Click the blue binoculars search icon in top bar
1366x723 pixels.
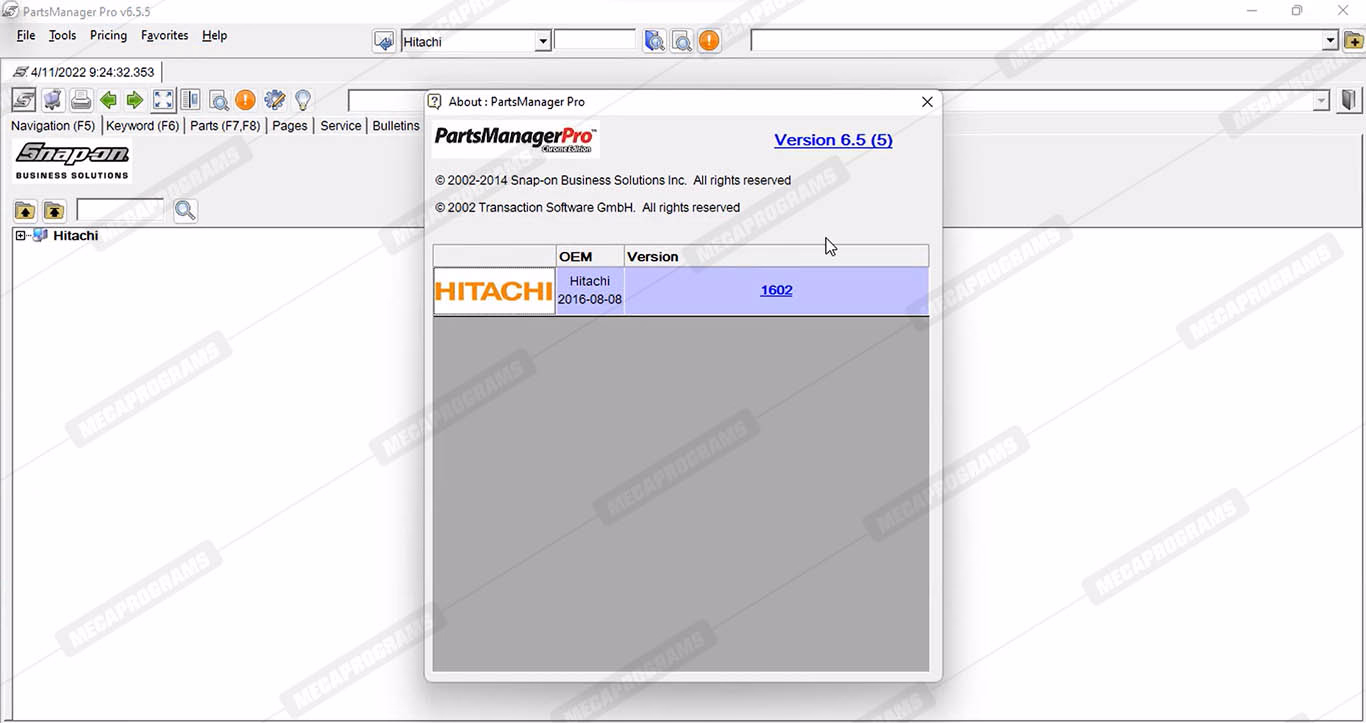(654, 41)
